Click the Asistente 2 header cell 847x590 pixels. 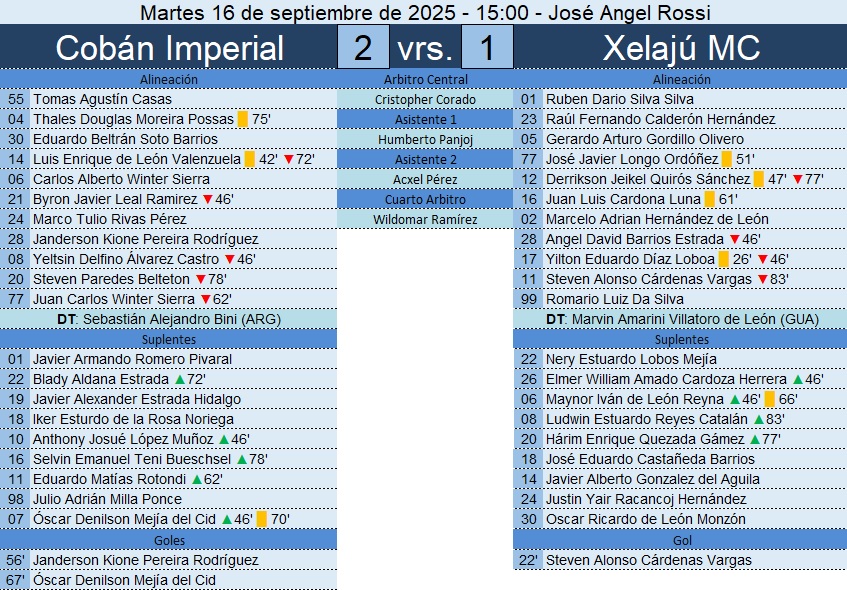coord(425,159)
